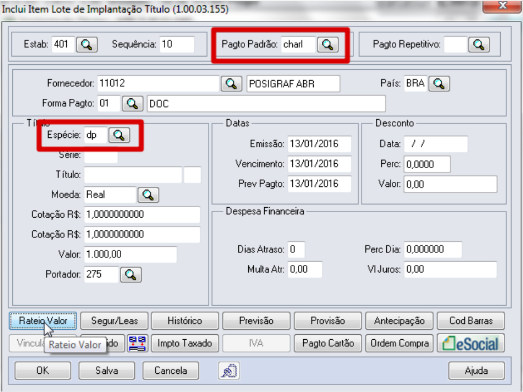Viewport: 523px width, 392px height.
Task: Click the Multa Atr field
Action: [x=305, y=270]
